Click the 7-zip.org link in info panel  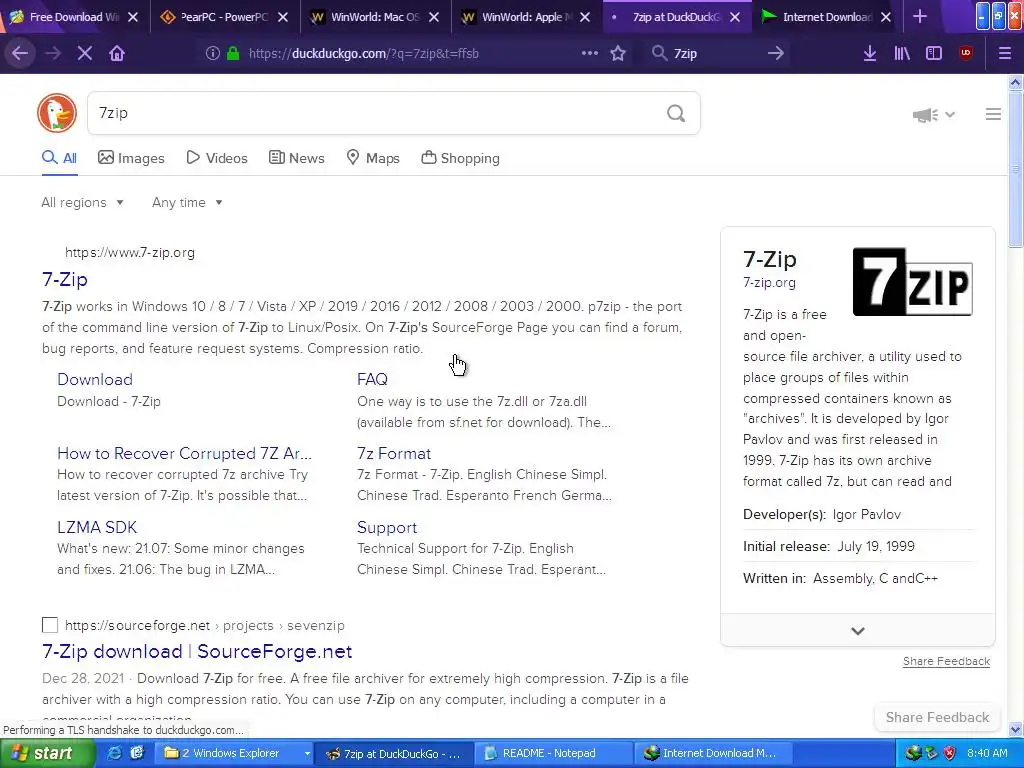769,283
